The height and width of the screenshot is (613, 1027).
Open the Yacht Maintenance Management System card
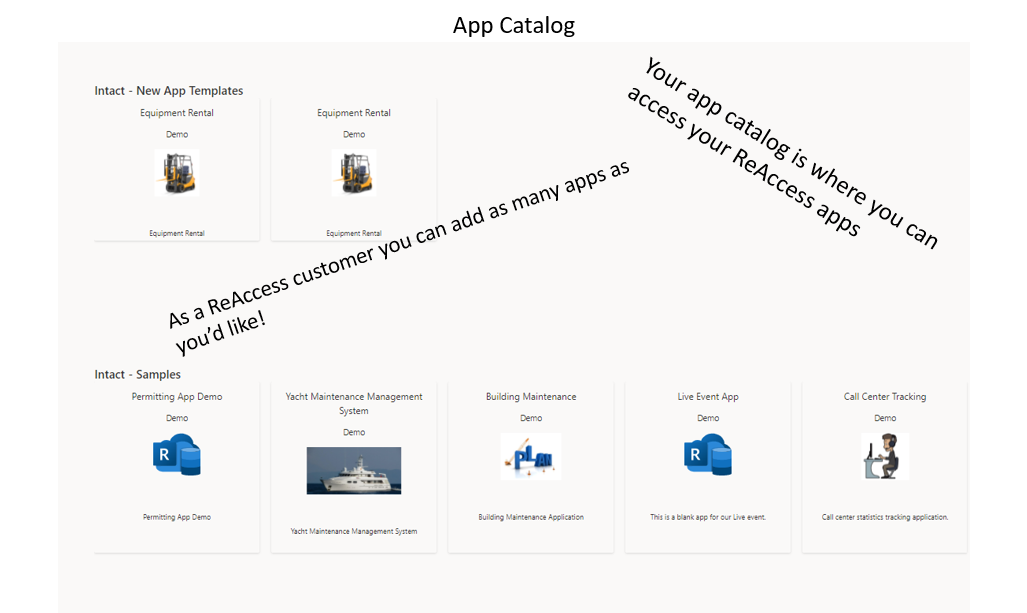(x=354, y=465)
